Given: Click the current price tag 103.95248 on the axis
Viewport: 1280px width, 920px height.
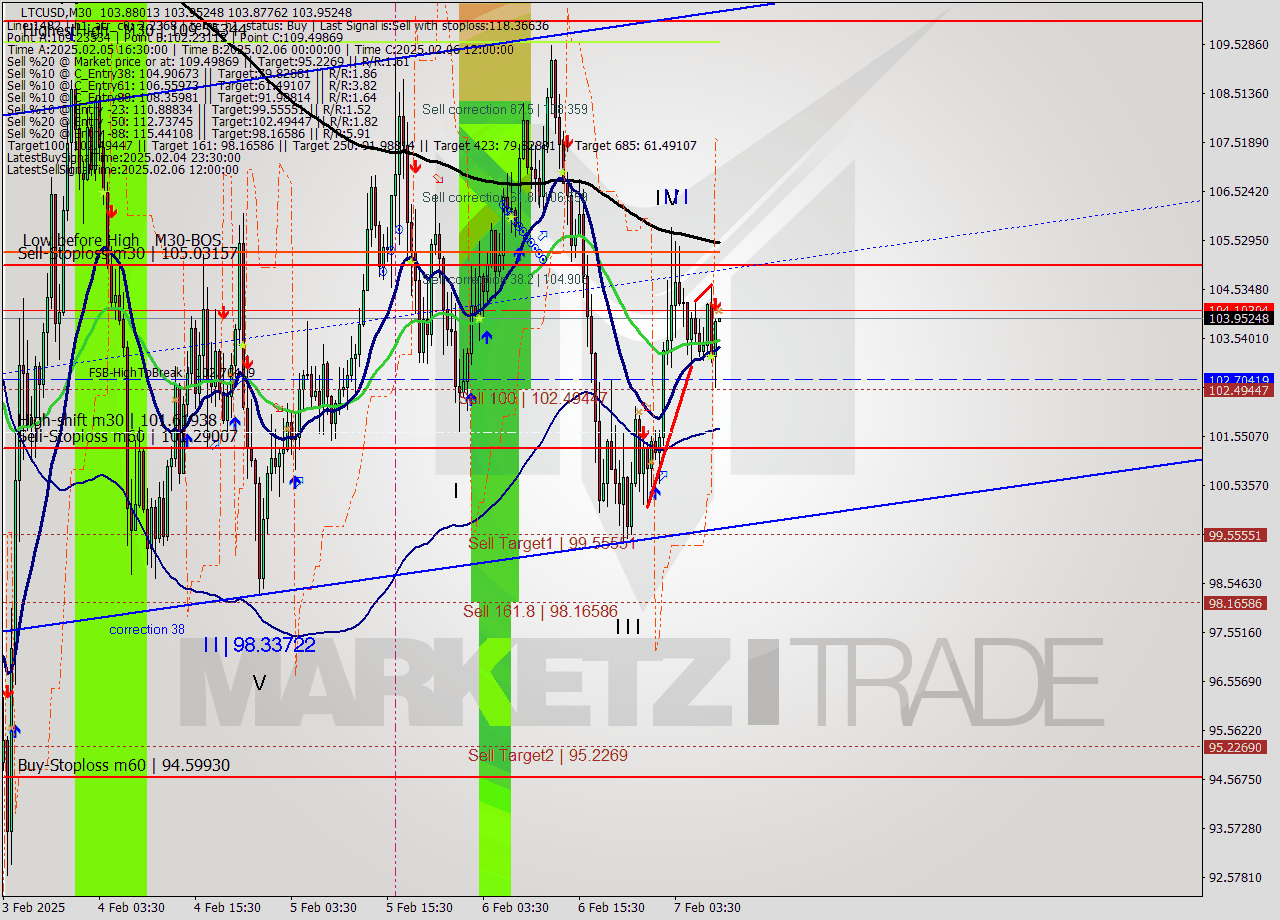Looking at the screenshot, I should 1240,319.
